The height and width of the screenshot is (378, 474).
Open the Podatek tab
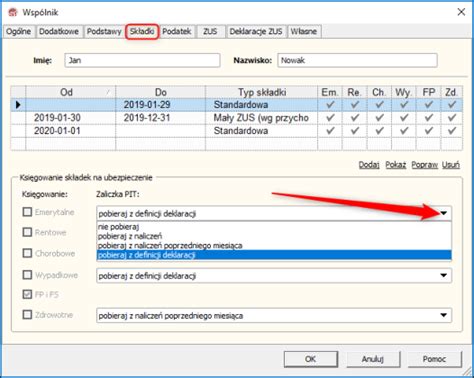[x=177, y=32]
